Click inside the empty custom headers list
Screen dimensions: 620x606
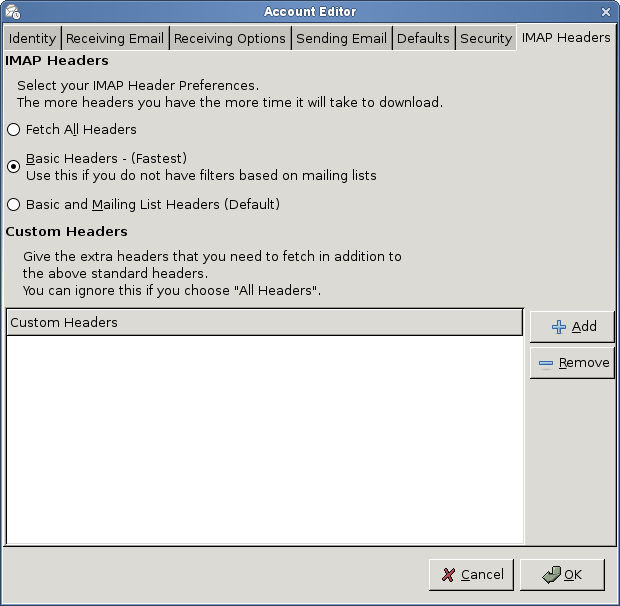pyautogui.click(x=264, y=440)
